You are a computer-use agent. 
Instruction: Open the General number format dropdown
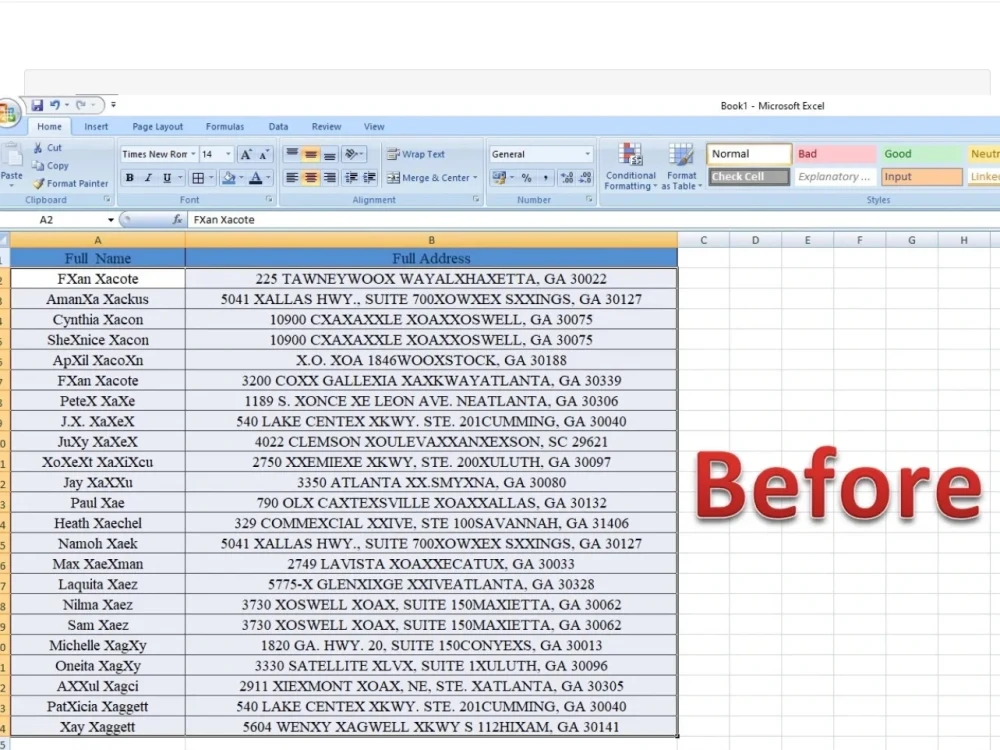[x=587, y=154]
